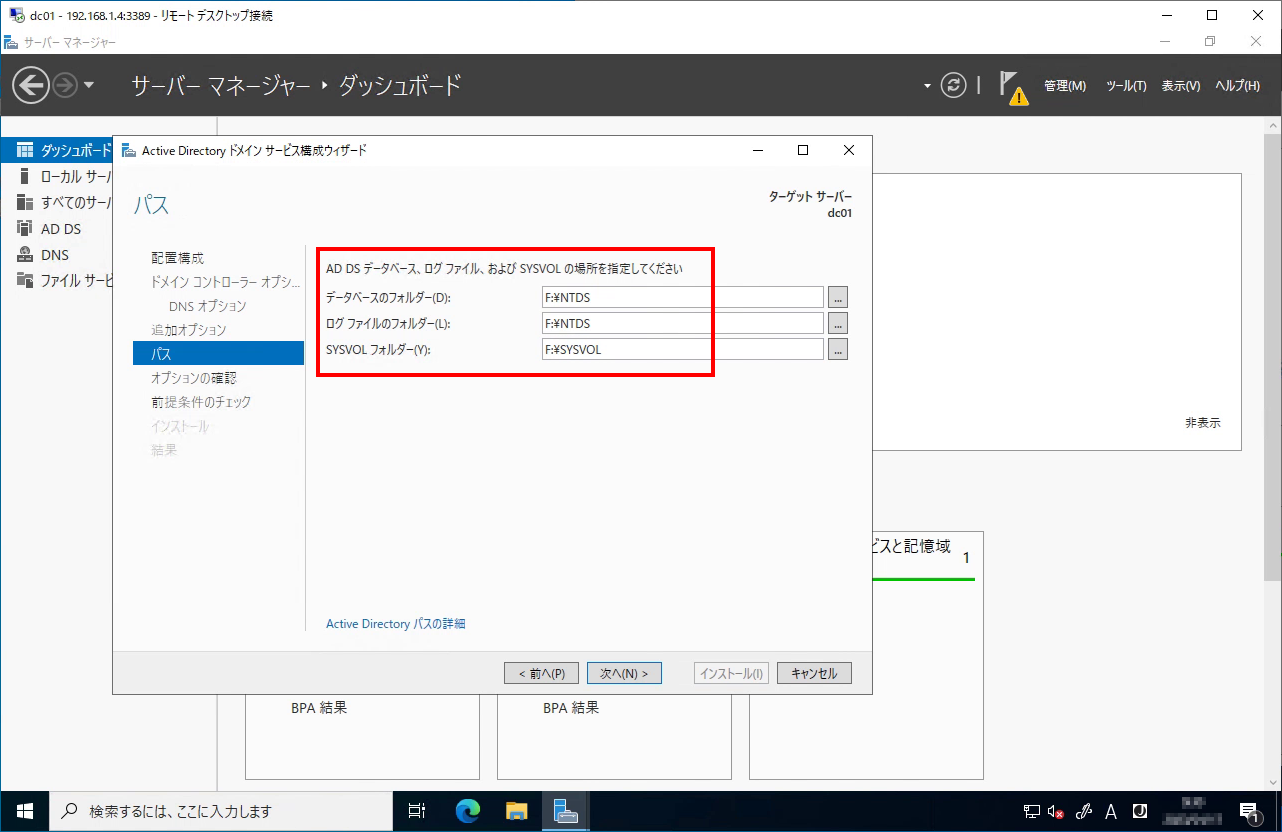Click the < 前へ(P) button
1282x832 pixels.
(542, 673)
